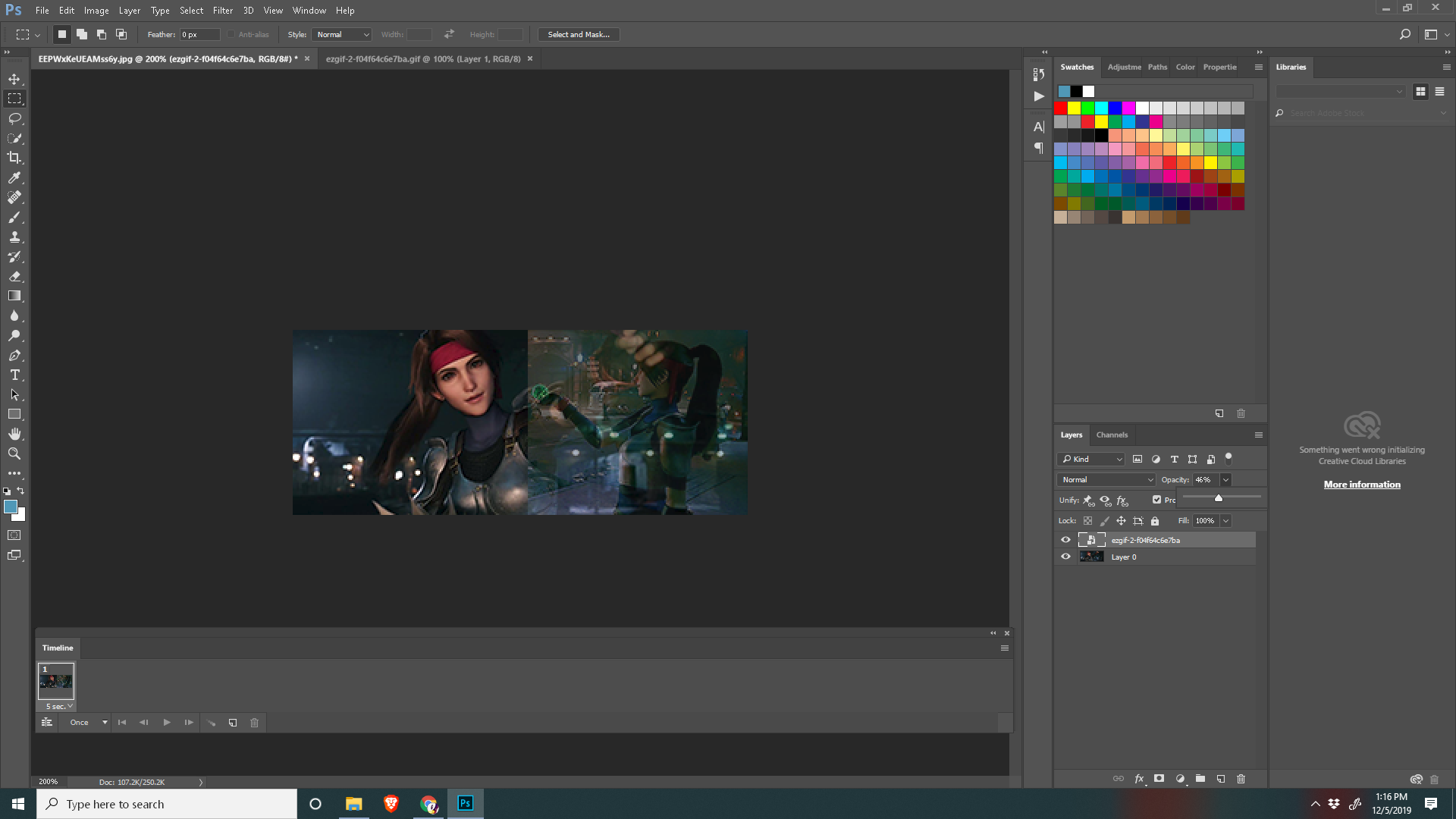Activate the Zoom tool
This screenshot has width=1456, height=819.
14,453
